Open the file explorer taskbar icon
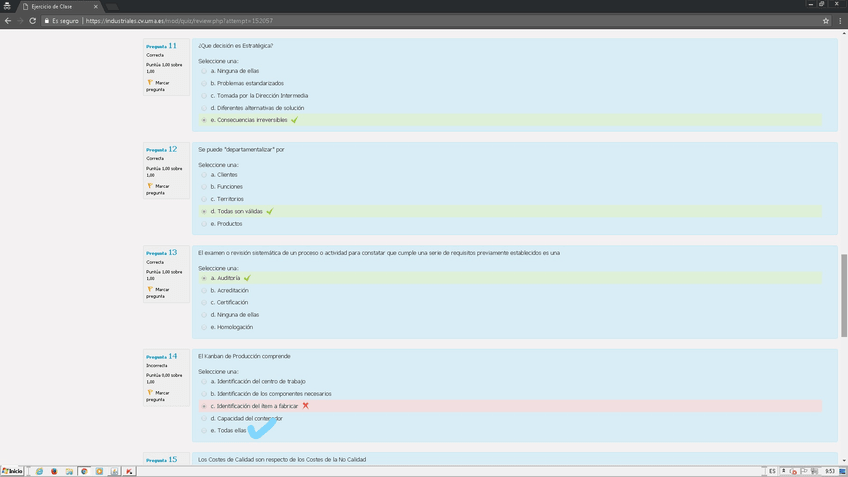 coord(69,471)
